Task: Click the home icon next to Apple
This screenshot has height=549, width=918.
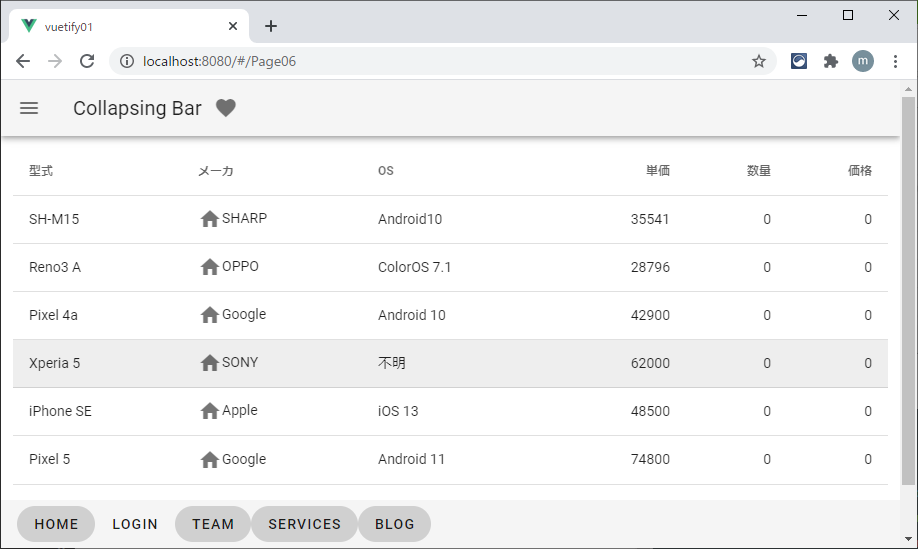Action: pyautogui.click(x=210, y=411)
